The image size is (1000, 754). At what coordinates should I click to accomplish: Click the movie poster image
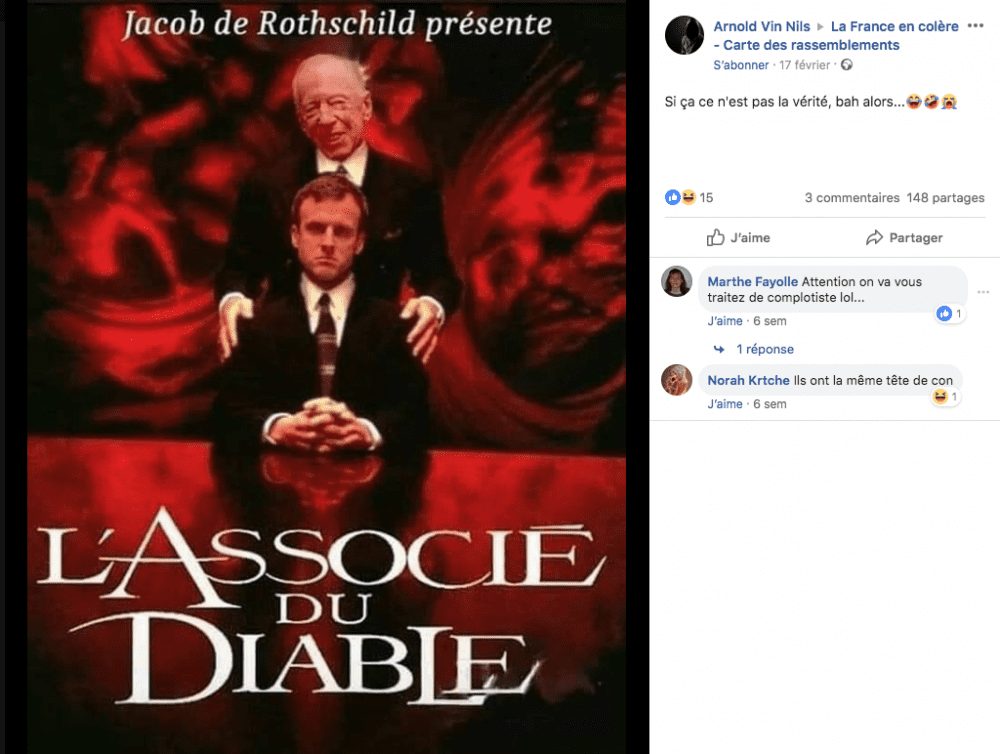click(x=327, y=377)
